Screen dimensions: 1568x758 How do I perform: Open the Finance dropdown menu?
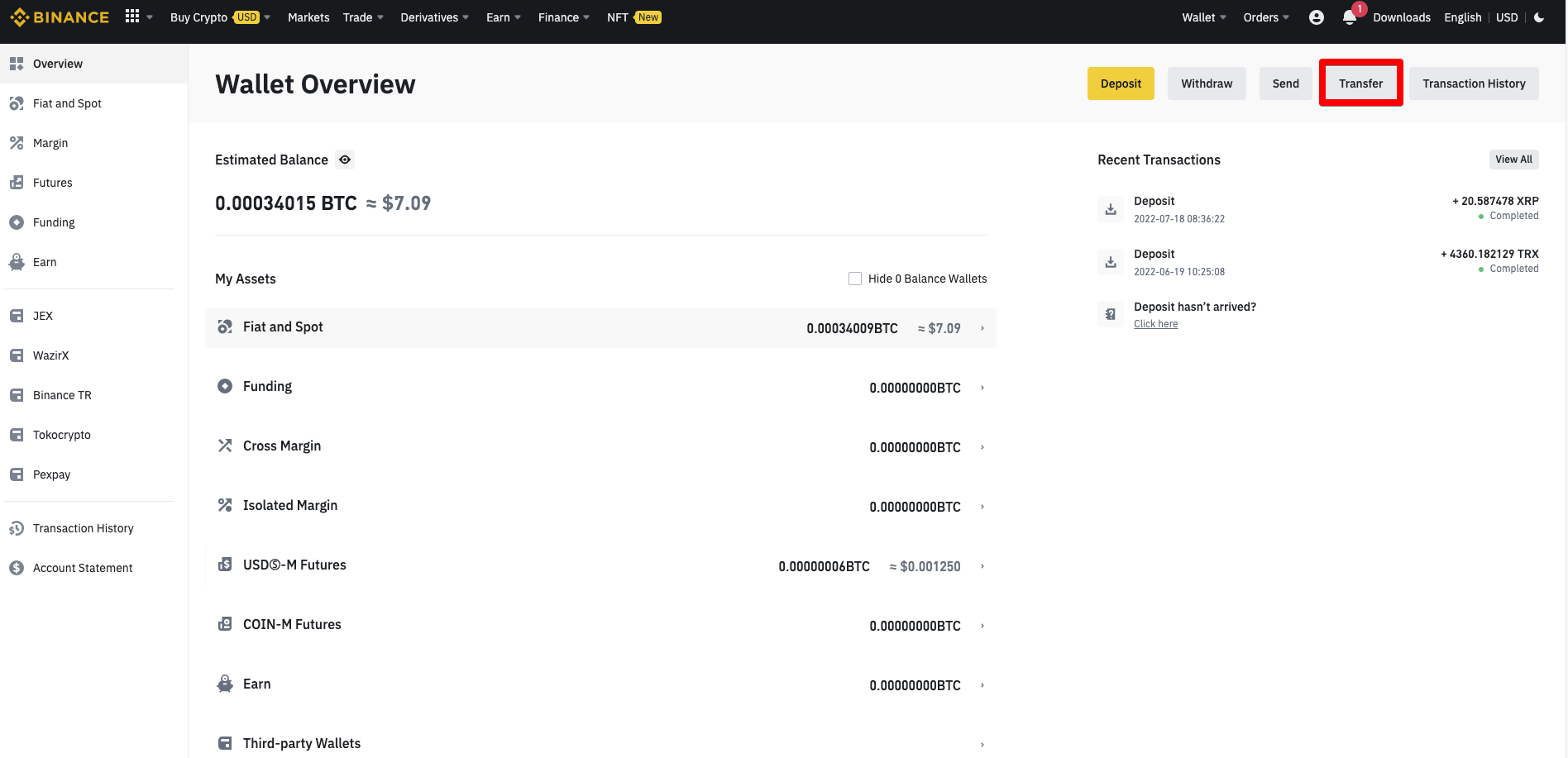point(564,17)
